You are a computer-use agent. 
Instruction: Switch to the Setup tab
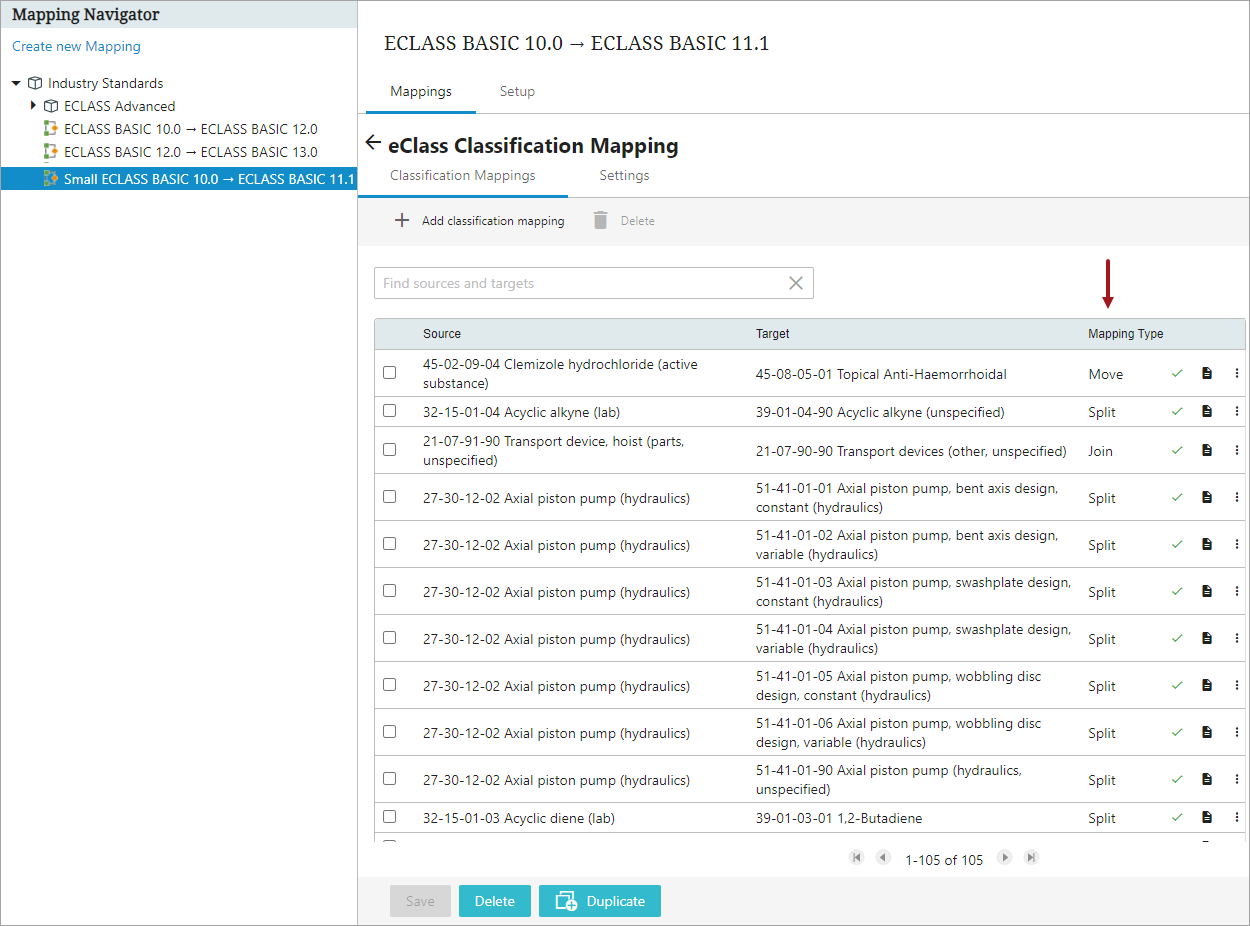[517, 91]
